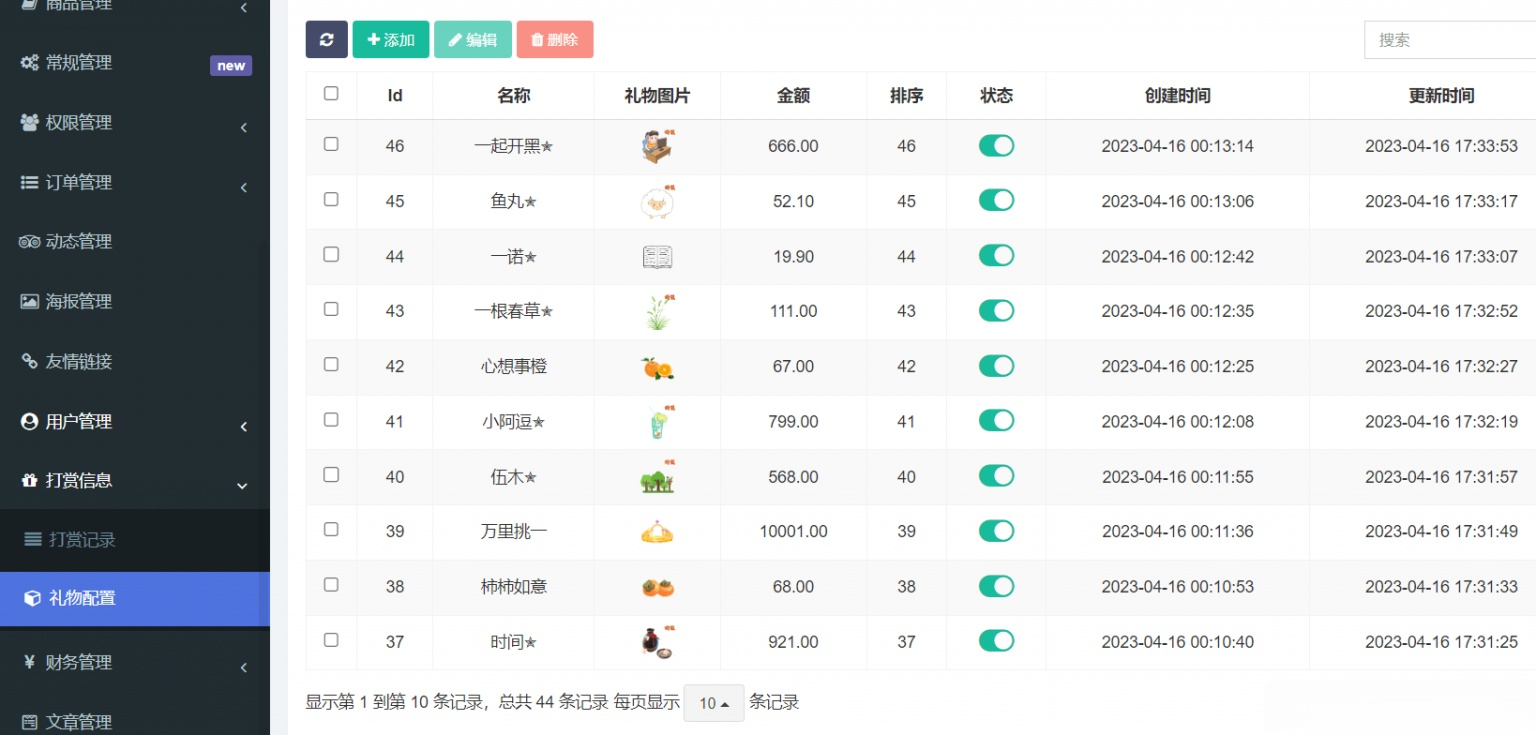The image size is (1536, 735).
Task: Open the gift image for 万里挑一
Action: click(657, 533)
